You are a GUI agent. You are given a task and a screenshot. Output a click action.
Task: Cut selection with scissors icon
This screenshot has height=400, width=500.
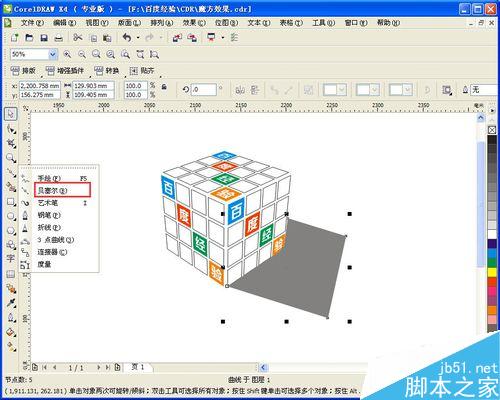tap(78, 38)
